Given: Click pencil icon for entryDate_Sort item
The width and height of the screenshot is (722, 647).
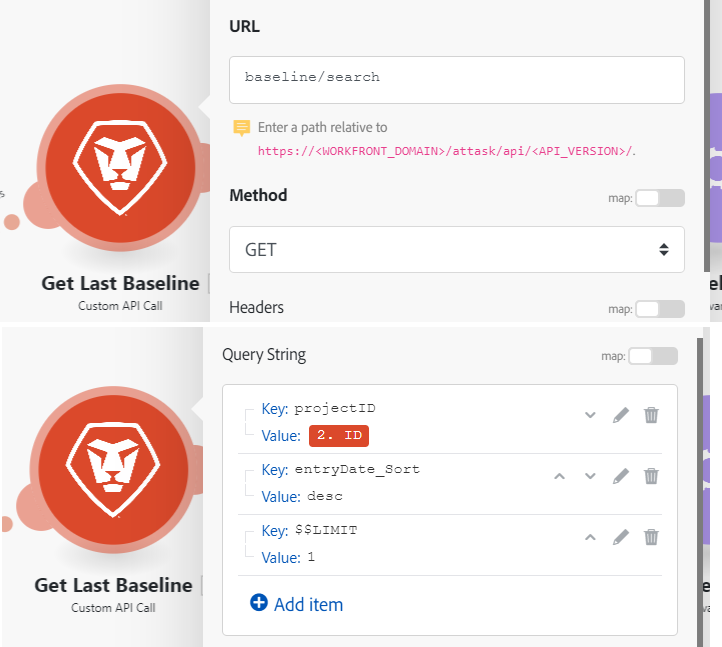Looking at the screenshot, I should (x=621, y=476).
